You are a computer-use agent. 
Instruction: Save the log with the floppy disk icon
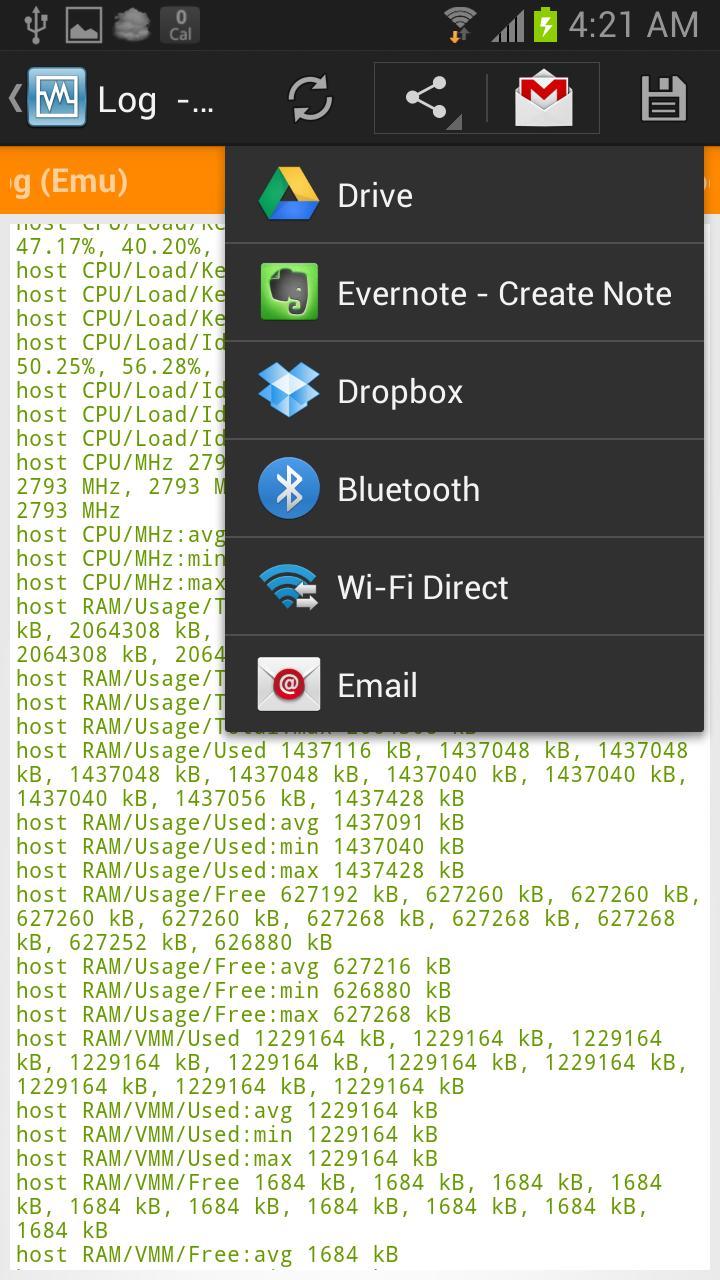tap(663, 99)
